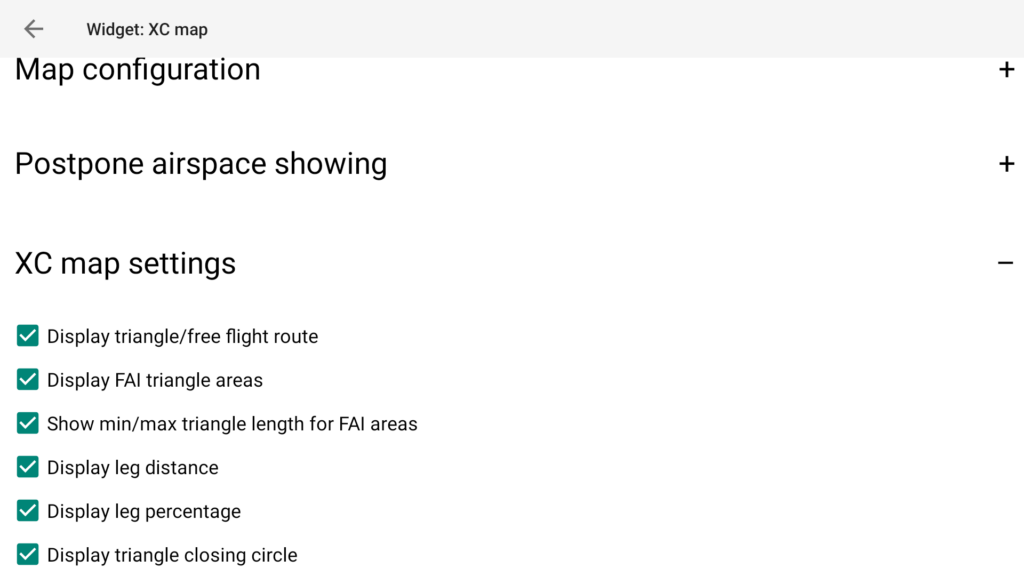Click the "Display triangle closing circle" label text
The image size is (1024, 576).
point(172,555)
